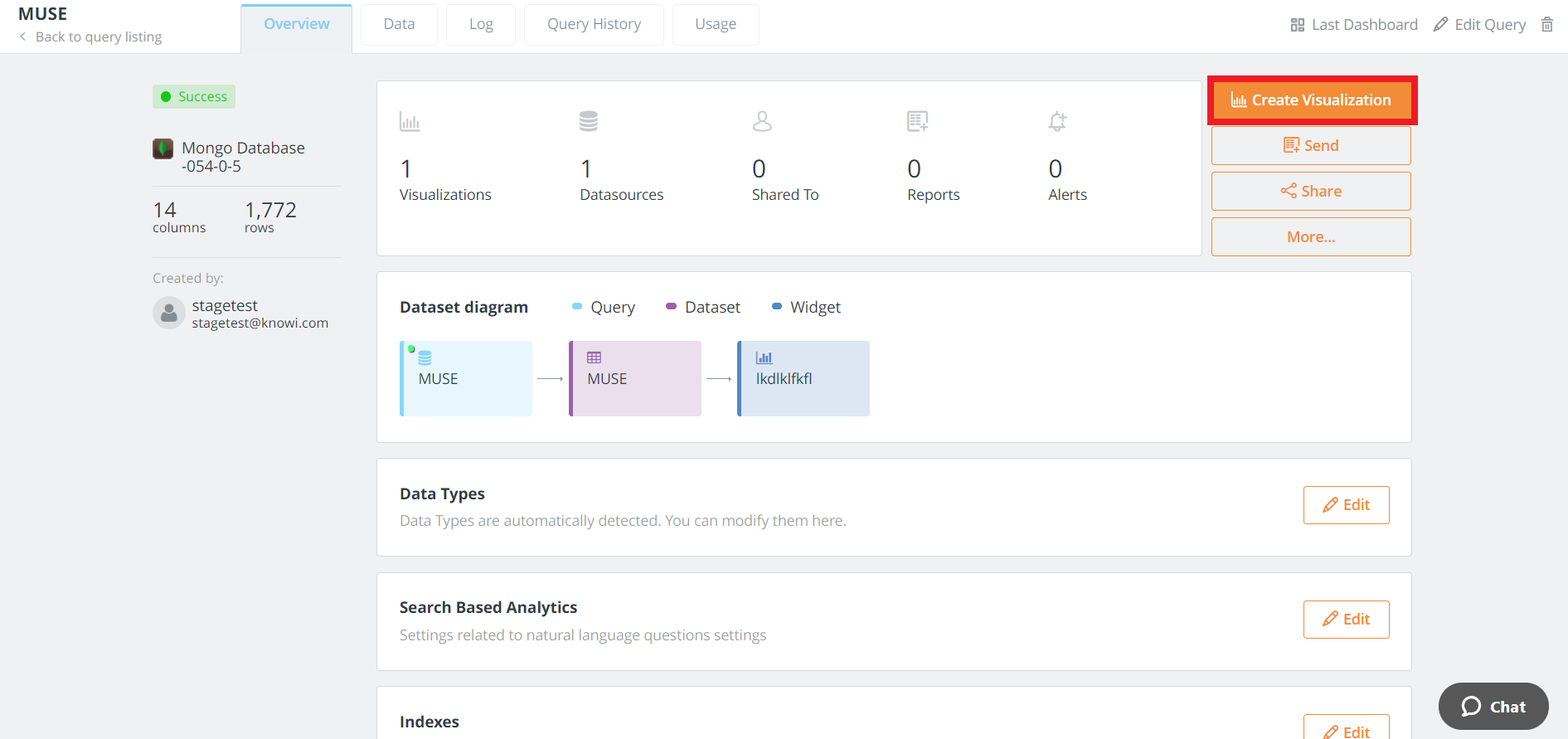Expand the More... options menu
Screen dimensions: 1568x739
(1310, 237)
